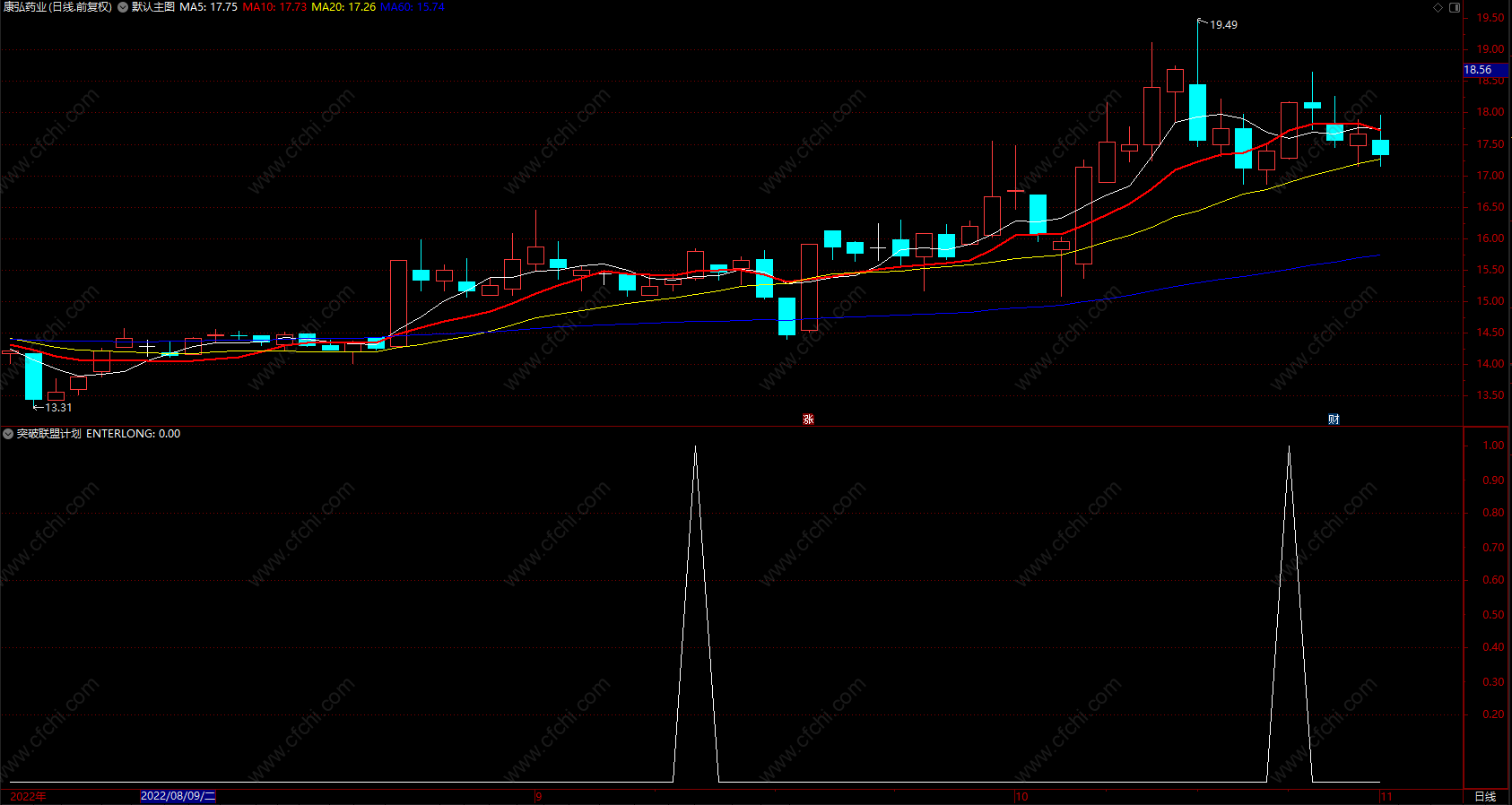Expand the 默认主图 indicator dropdown arrow
The height and width of the screenshot is (805, 1512).
123,7
